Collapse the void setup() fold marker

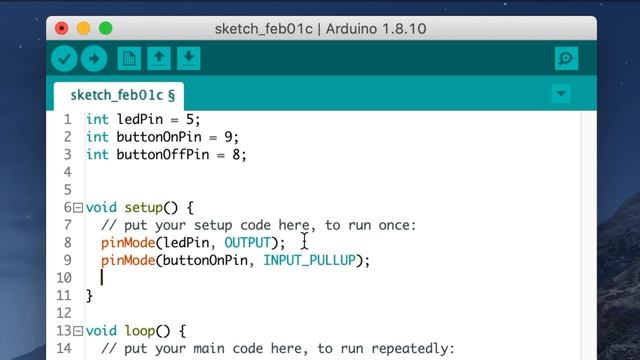(78, 208)
